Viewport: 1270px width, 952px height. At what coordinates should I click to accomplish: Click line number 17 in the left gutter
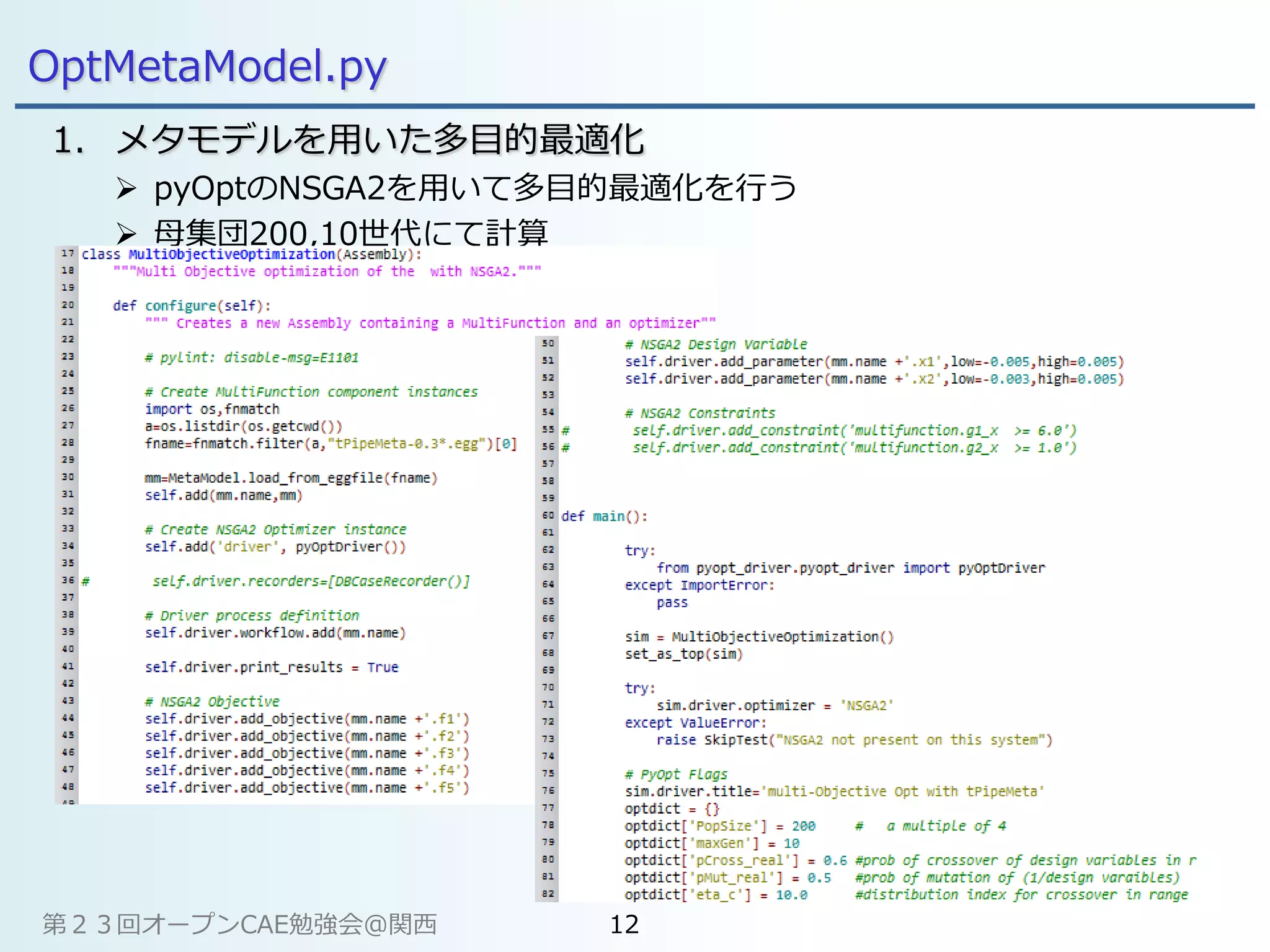[x=68, y=253]
